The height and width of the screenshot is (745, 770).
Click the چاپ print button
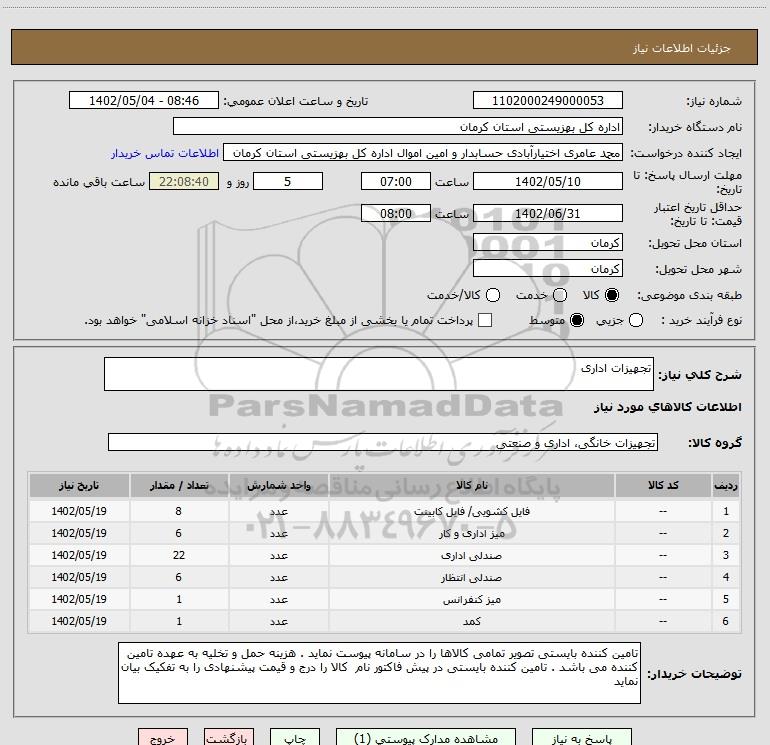[295, 738]
